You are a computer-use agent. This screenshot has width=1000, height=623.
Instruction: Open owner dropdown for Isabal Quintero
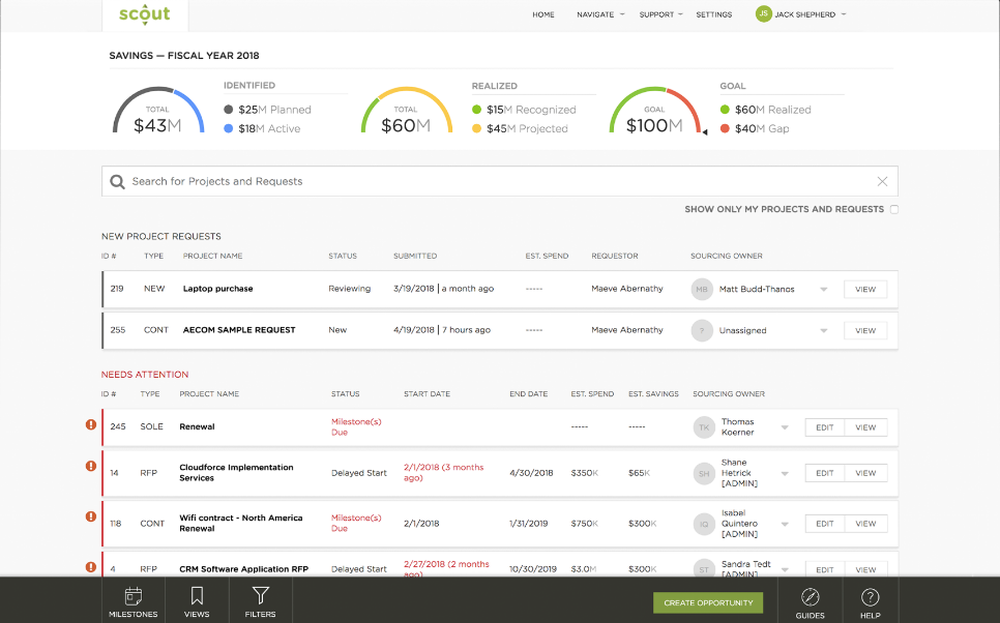pos(785,524)
